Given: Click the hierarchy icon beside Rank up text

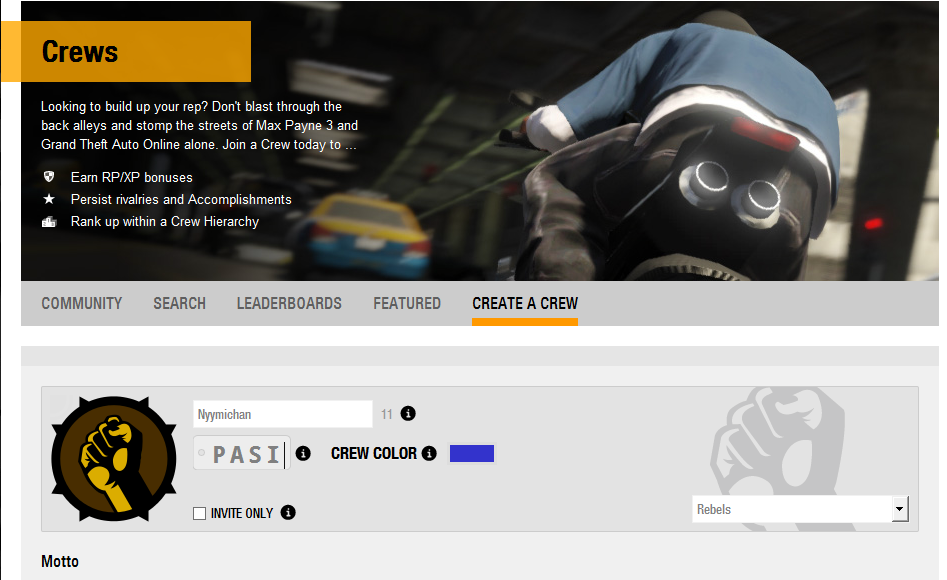Looking at the screenshot, I should coord(48,222).
